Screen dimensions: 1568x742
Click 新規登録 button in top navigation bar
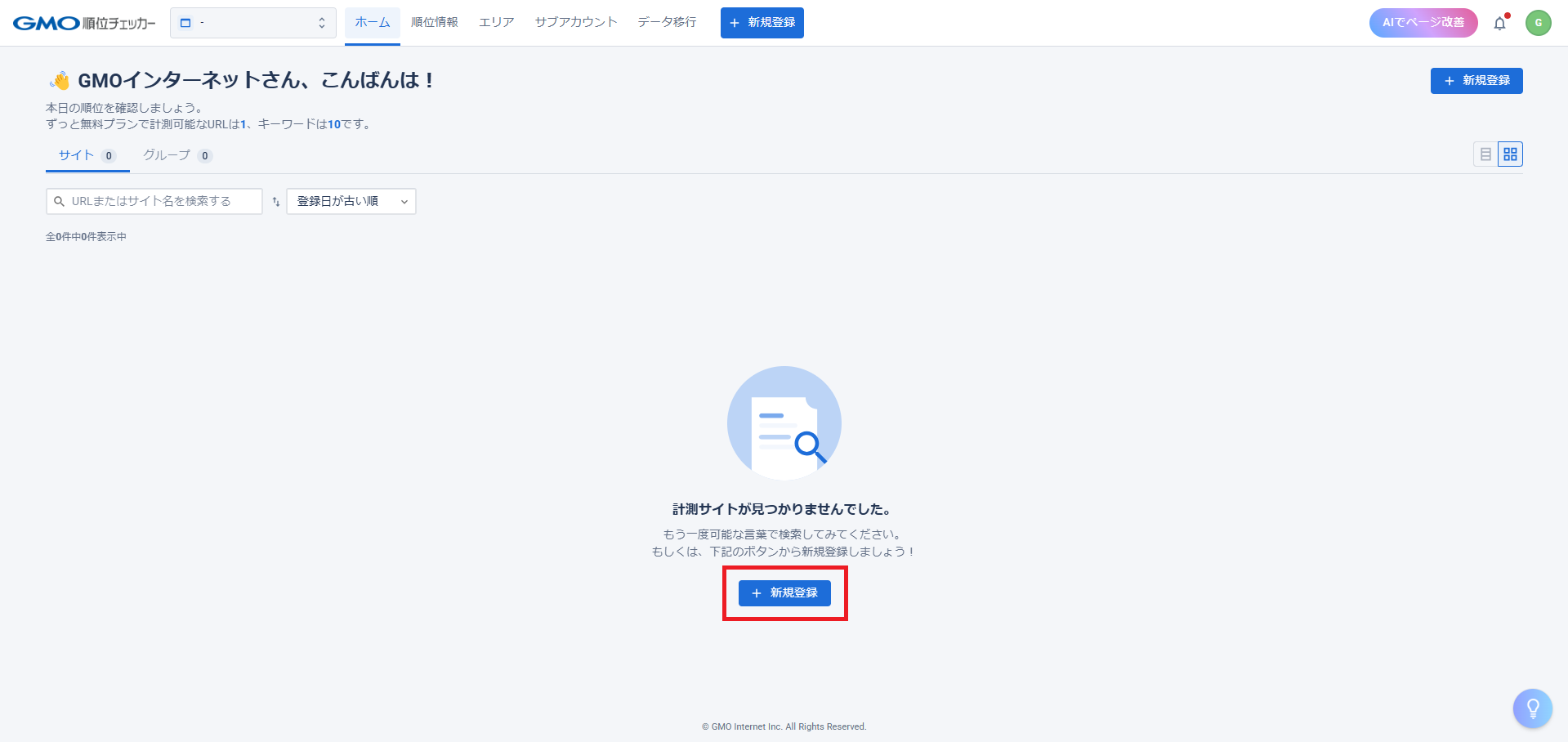pyautogui.click(x=762, y=23)
